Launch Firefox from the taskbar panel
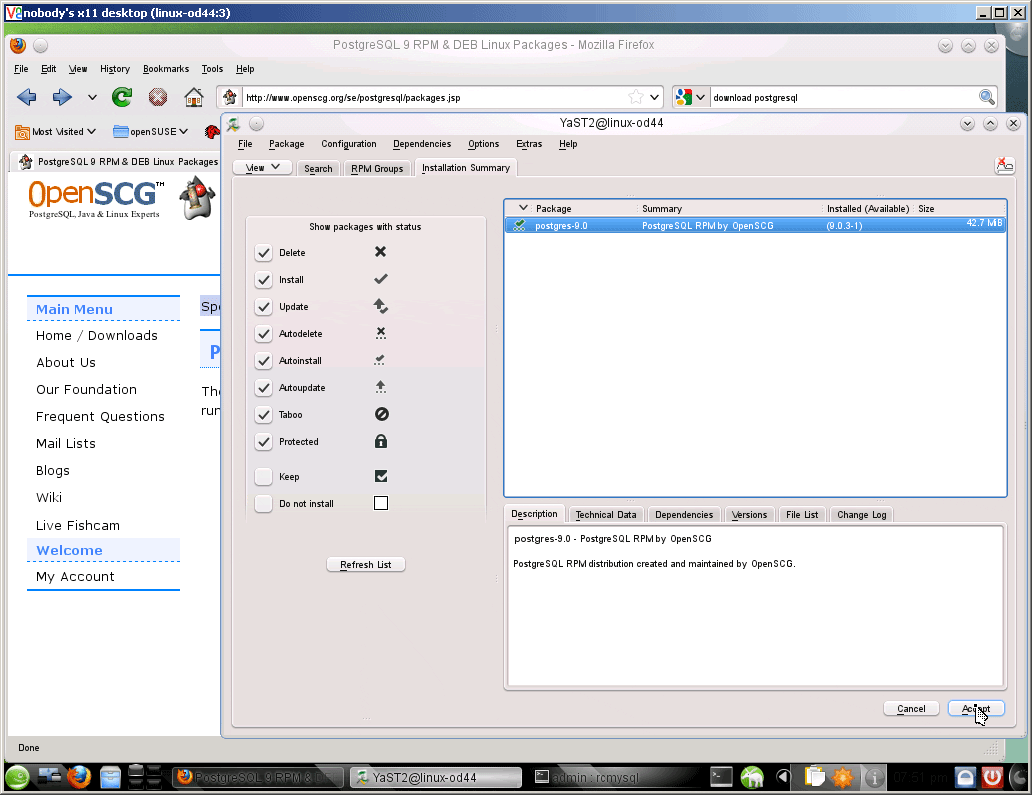The width and height of the screenshot is (1032, 795). pos(78,777)
